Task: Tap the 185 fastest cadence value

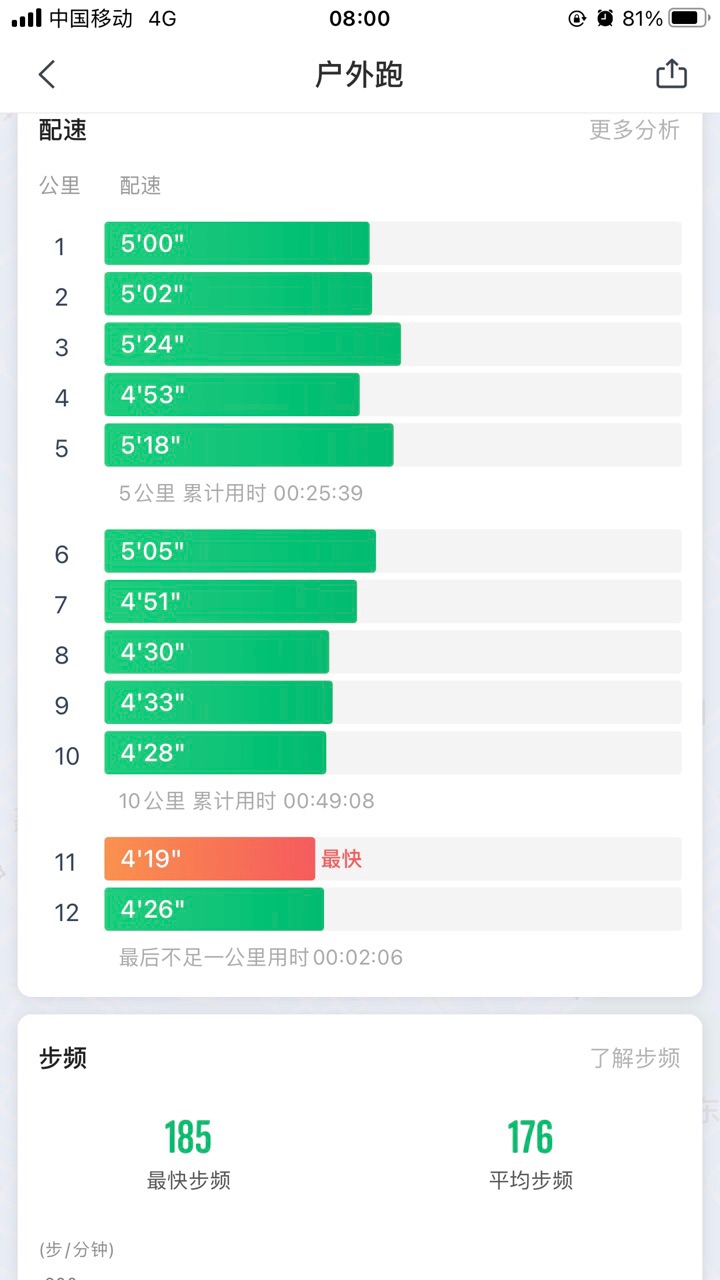Action: tap(188, 1137)
